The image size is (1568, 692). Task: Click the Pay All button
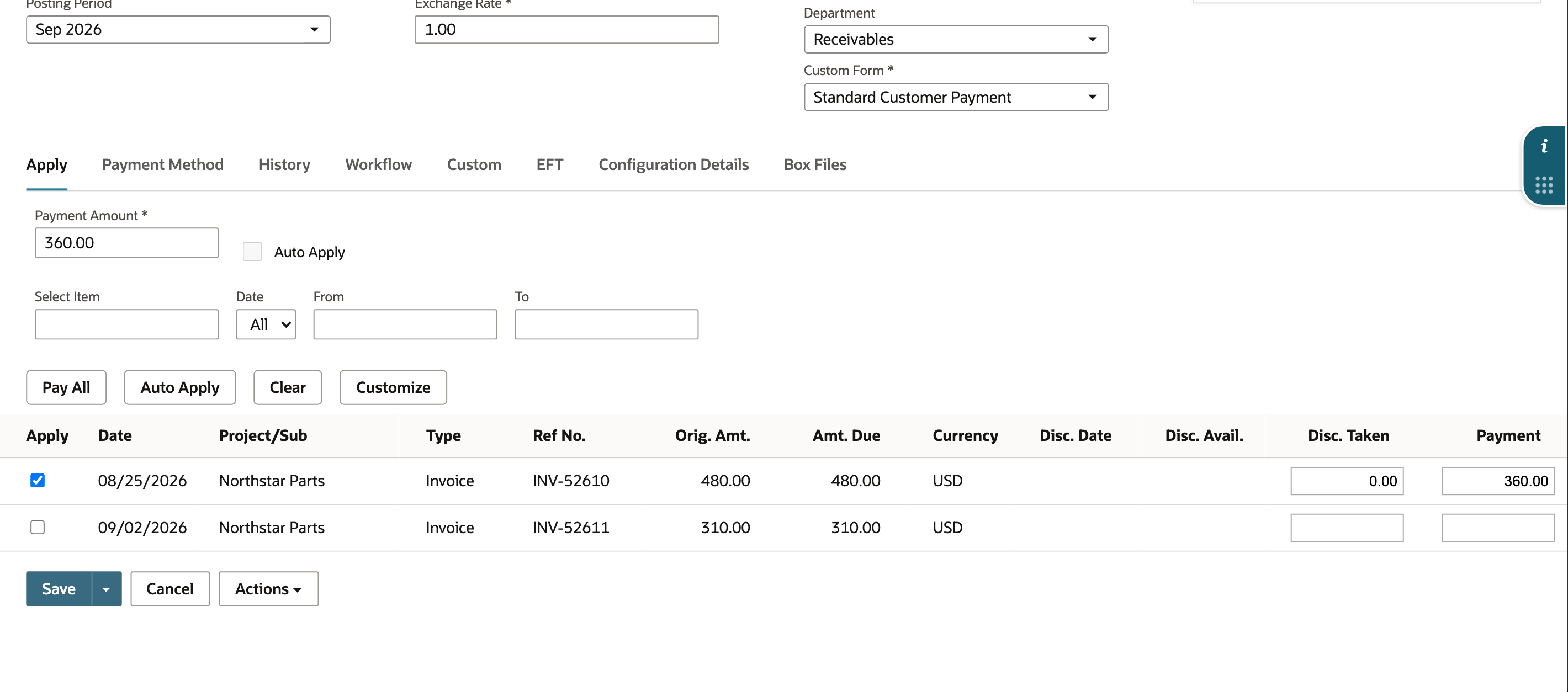(x=66, y=387)
